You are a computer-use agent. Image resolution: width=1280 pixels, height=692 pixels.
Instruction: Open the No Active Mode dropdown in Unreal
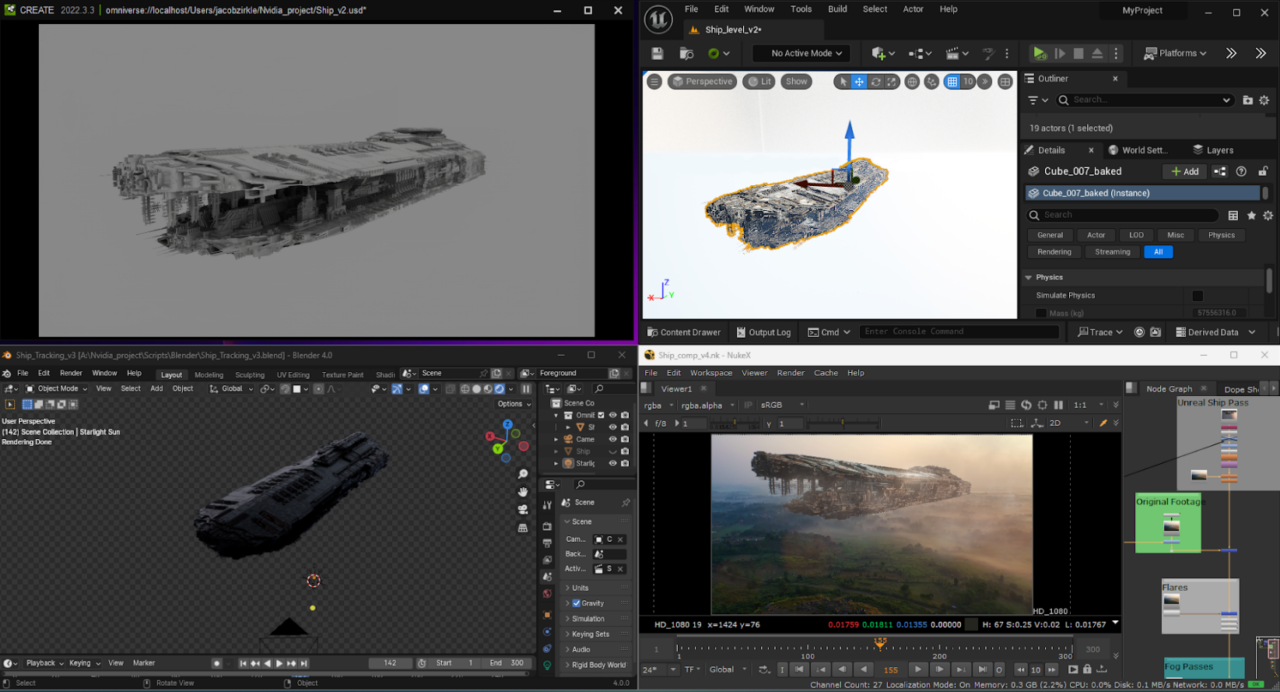pyautogui.click(x=800, y=53)
